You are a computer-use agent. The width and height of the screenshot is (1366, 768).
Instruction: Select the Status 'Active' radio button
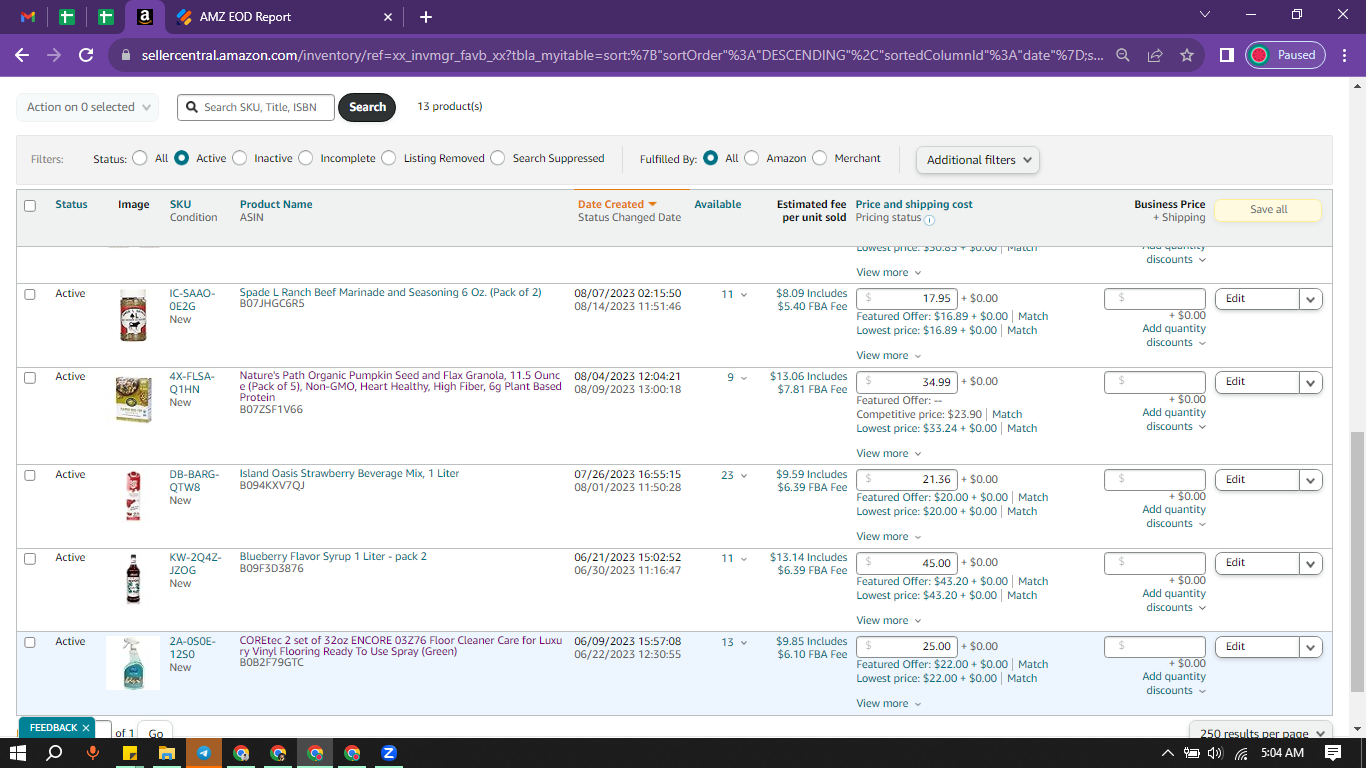pos(182,158)
